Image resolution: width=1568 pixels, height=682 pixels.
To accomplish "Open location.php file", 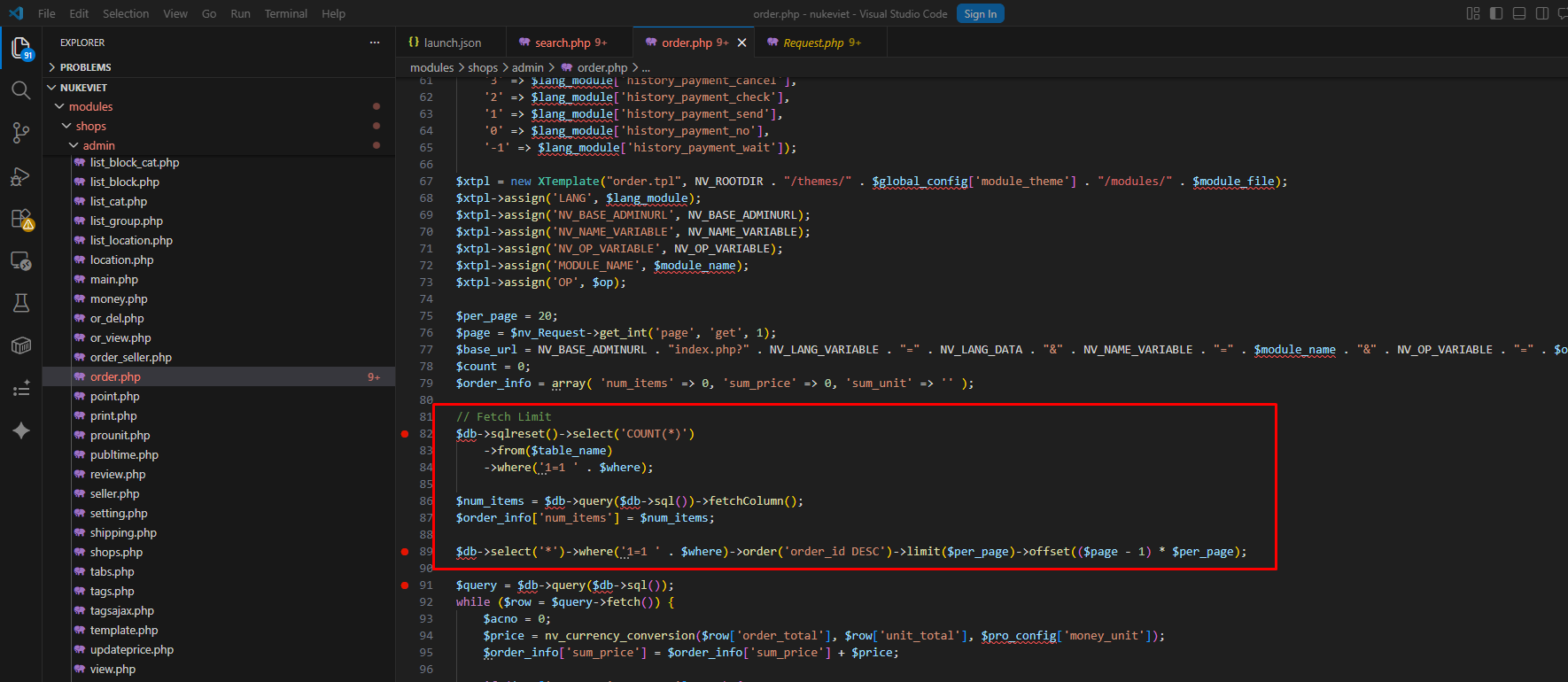I will coord(219,260).
